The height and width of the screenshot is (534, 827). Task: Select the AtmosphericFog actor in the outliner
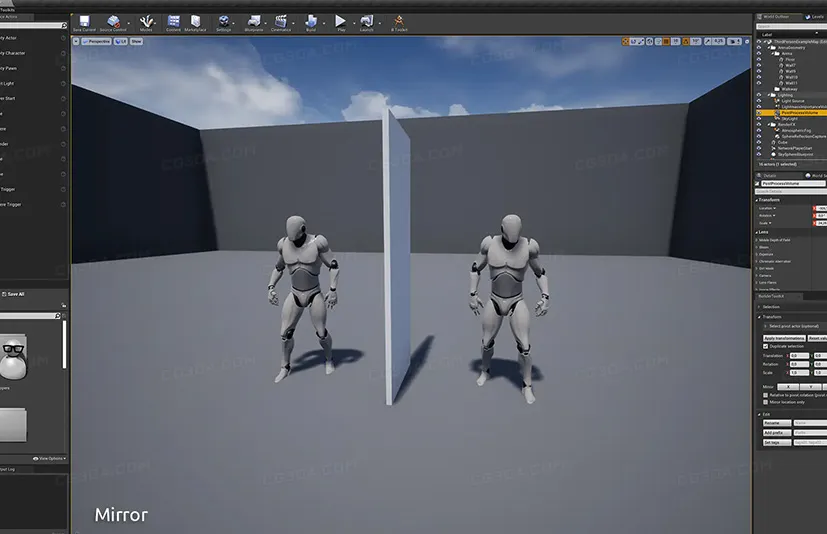(796, 130)
